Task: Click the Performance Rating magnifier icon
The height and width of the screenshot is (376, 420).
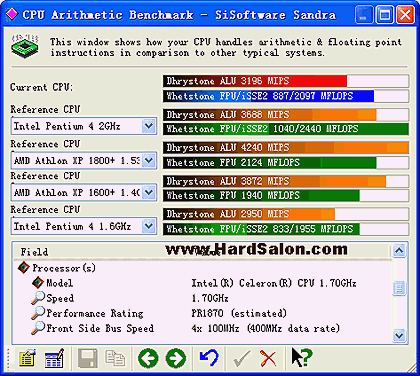Action: [x=38, y=313]
